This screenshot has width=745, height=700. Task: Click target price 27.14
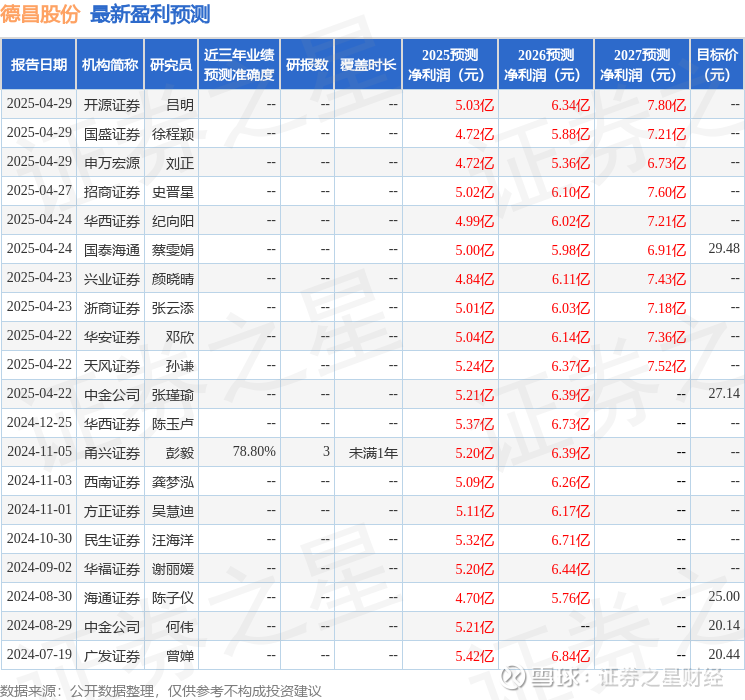pyautogui.click(x=724, y=393)
